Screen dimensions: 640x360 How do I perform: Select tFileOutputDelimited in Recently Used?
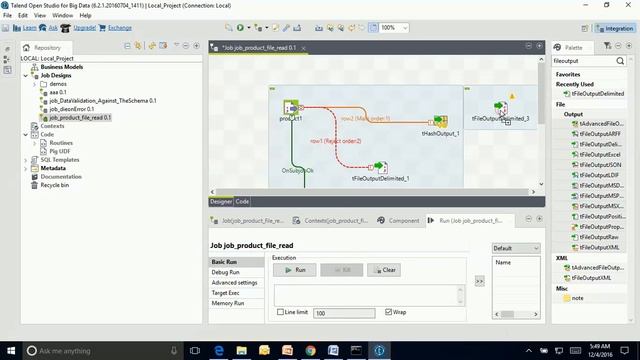click(593, 94)
